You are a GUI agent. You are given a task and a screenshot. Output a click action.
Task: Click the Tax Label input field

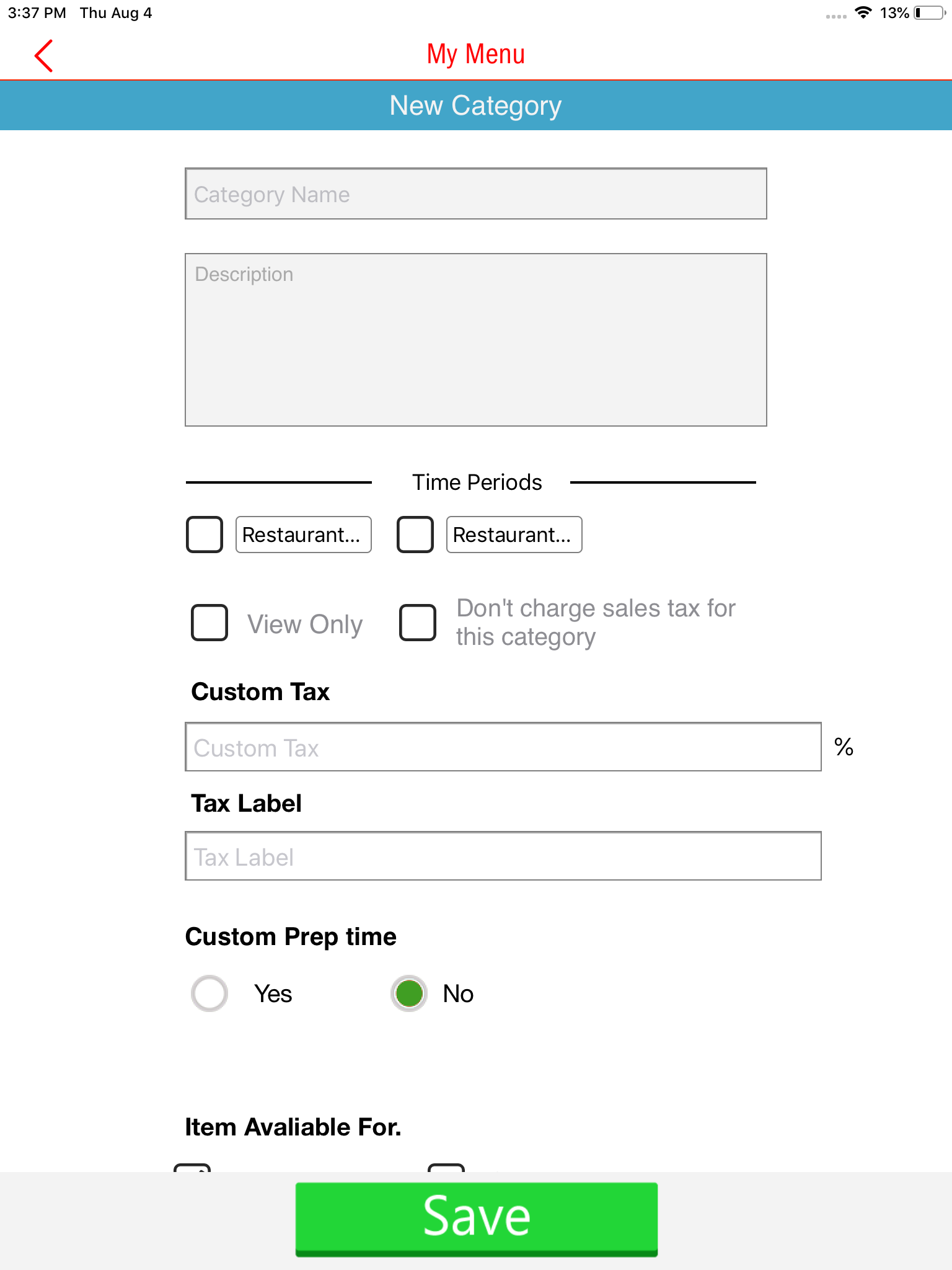503,856
